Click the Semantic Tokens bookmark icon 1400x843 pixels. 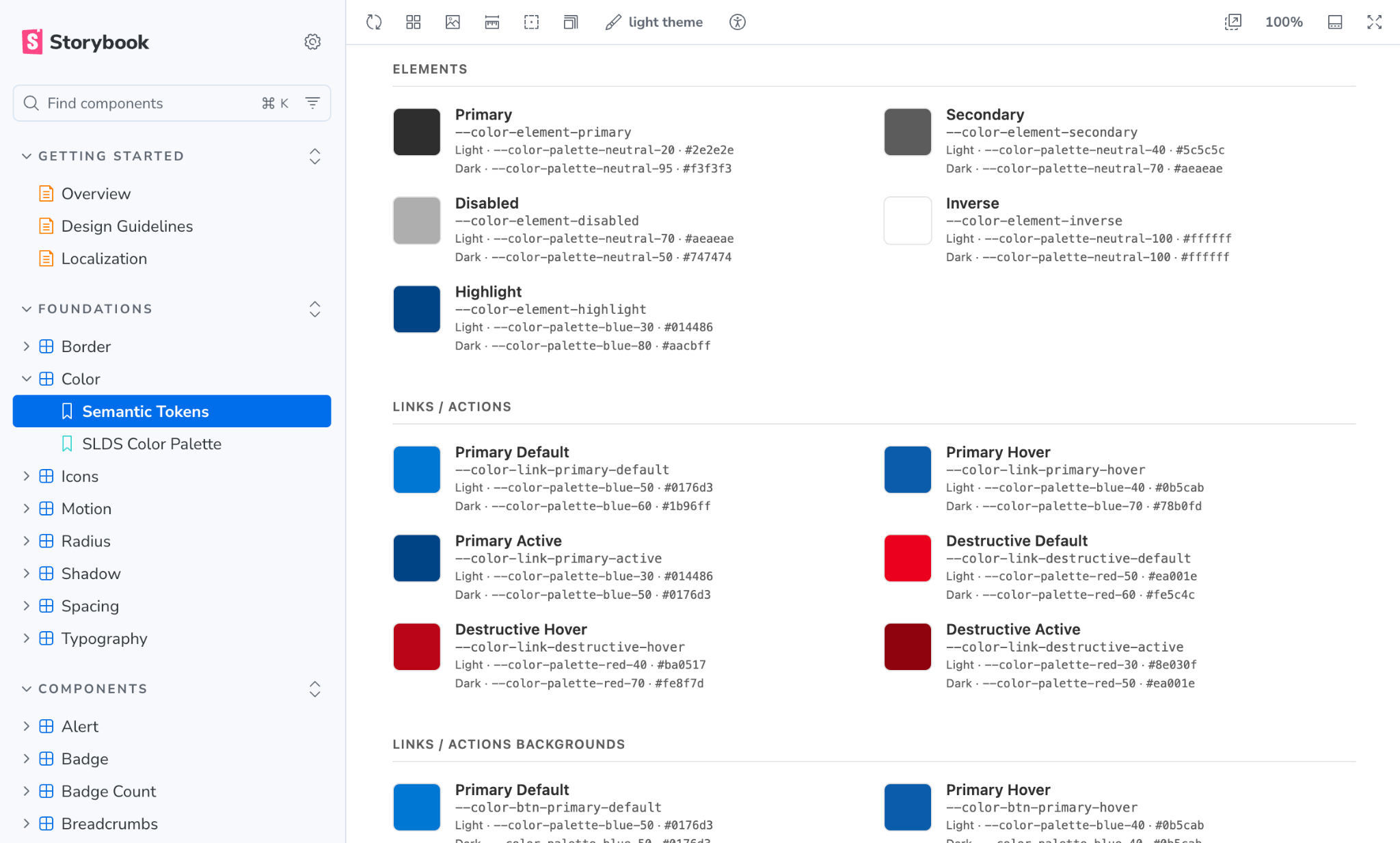tap(67, 411)
